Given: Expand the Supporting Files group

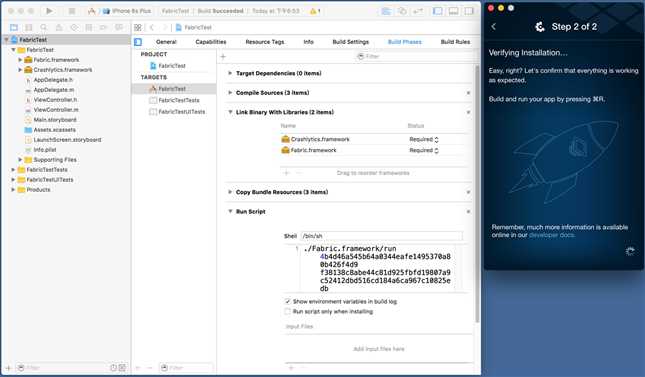Looking at the screenshot, I should point(20,160).
